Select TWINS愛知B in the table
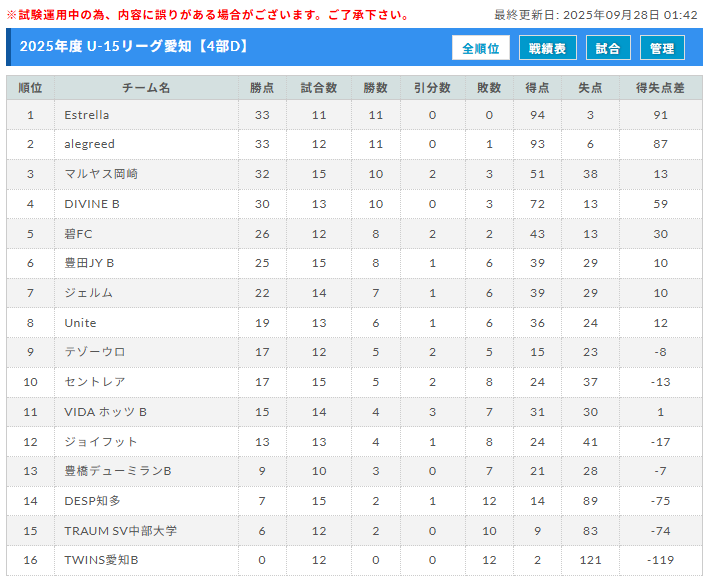This screenshot has height=584, width=713. pyautogui.click(x=101, y=560)
